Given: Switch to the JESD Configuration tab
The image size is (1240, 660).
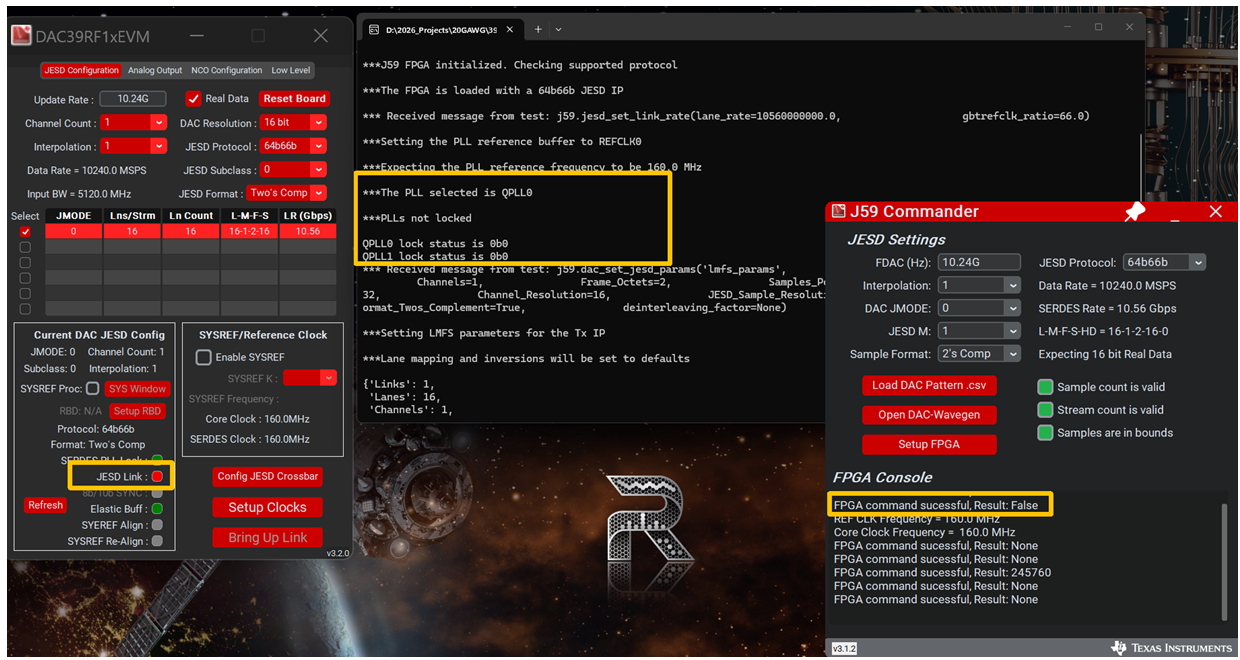Looking at the screenshot, I should click(81, 71).
